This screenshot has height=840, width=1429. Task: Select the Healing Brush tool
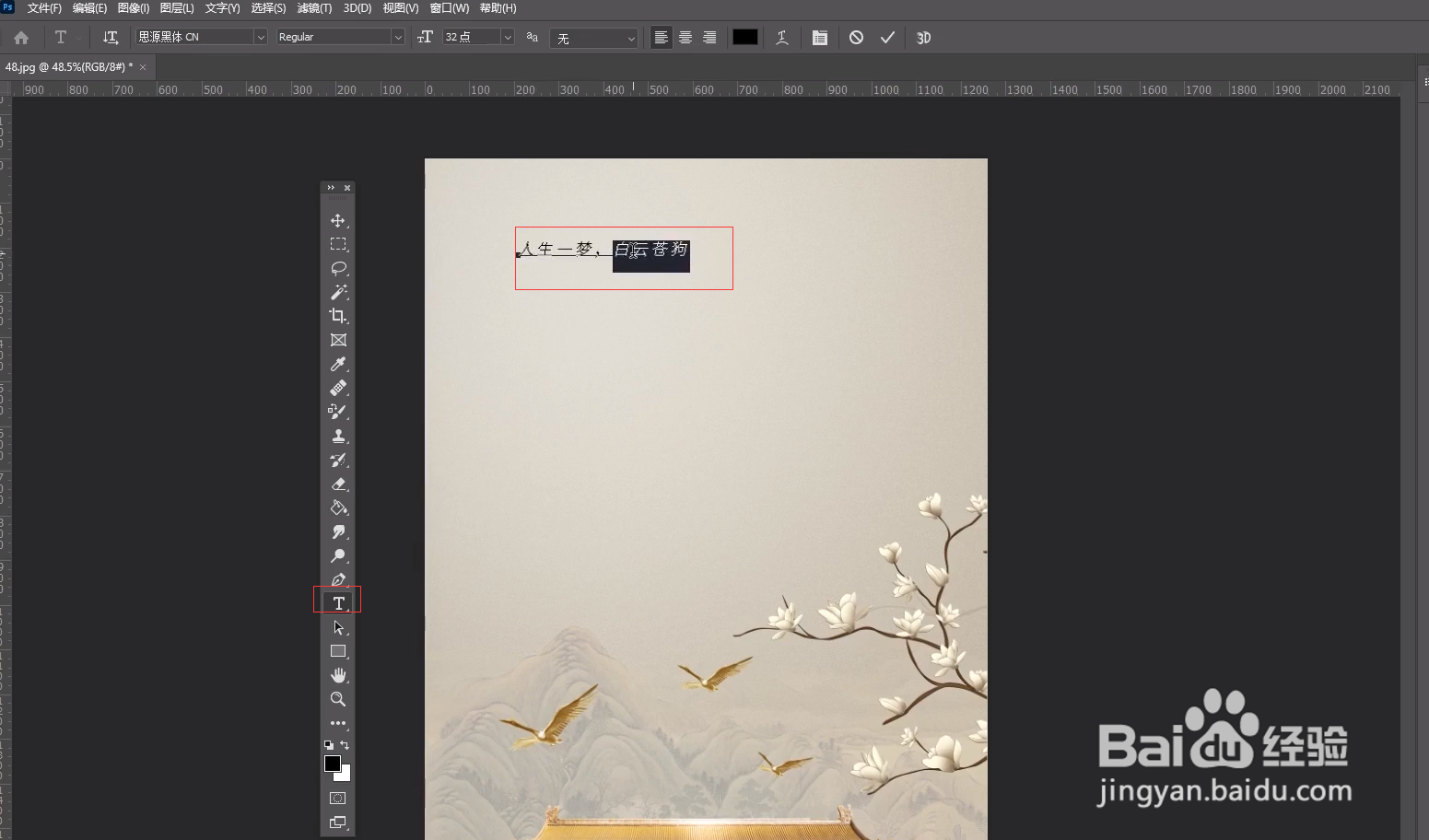[338, 388]
